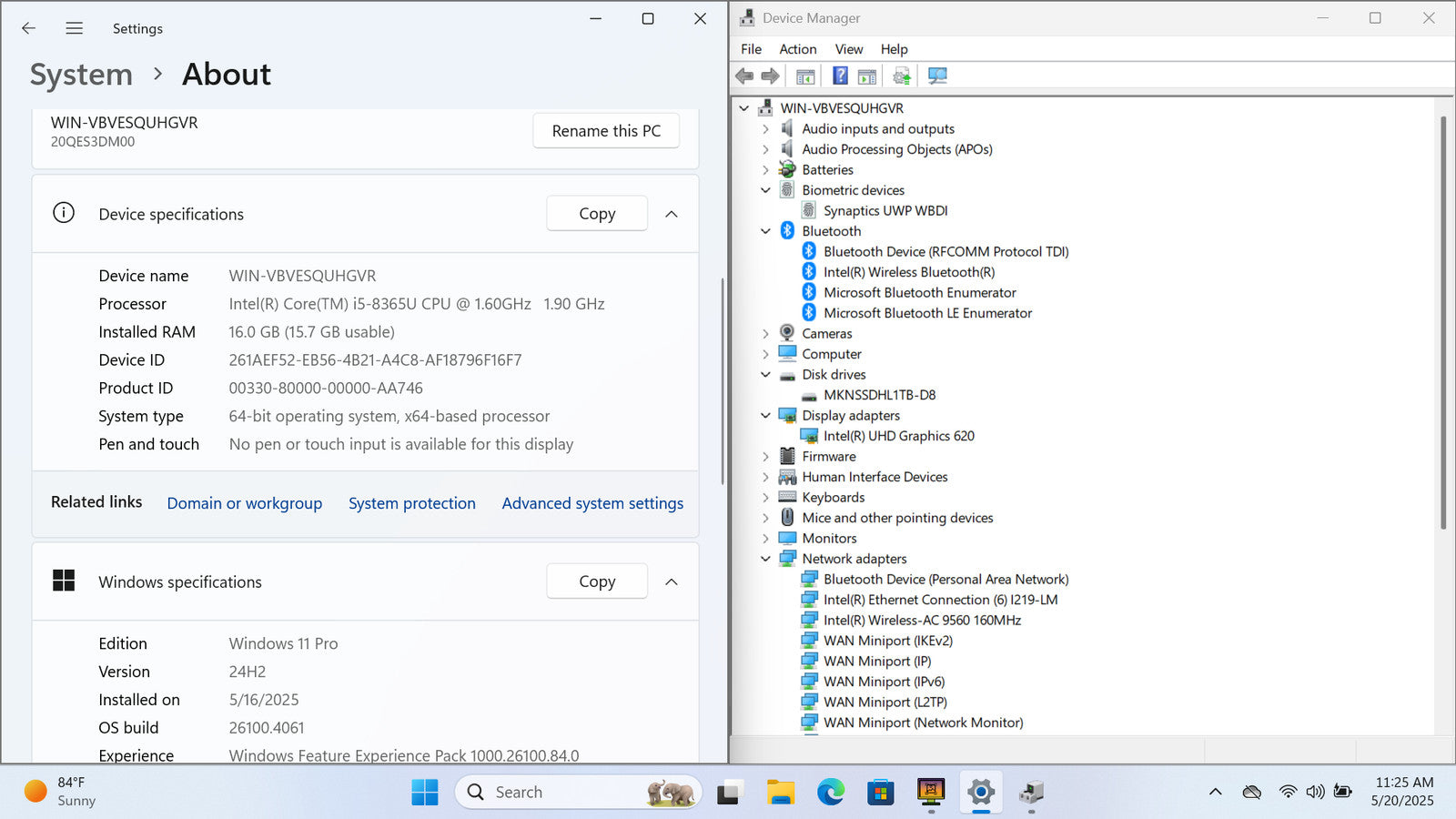The height and width of the screenshot is (819, 1456).
Task: Collapse the Device specifications section
Action: tap(672, 214)
